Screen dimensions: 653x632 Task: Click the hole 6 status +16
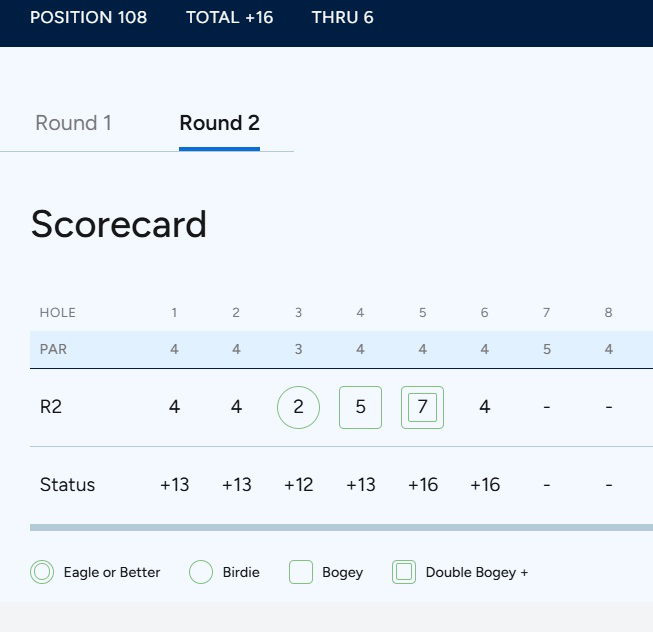point(485,485)
